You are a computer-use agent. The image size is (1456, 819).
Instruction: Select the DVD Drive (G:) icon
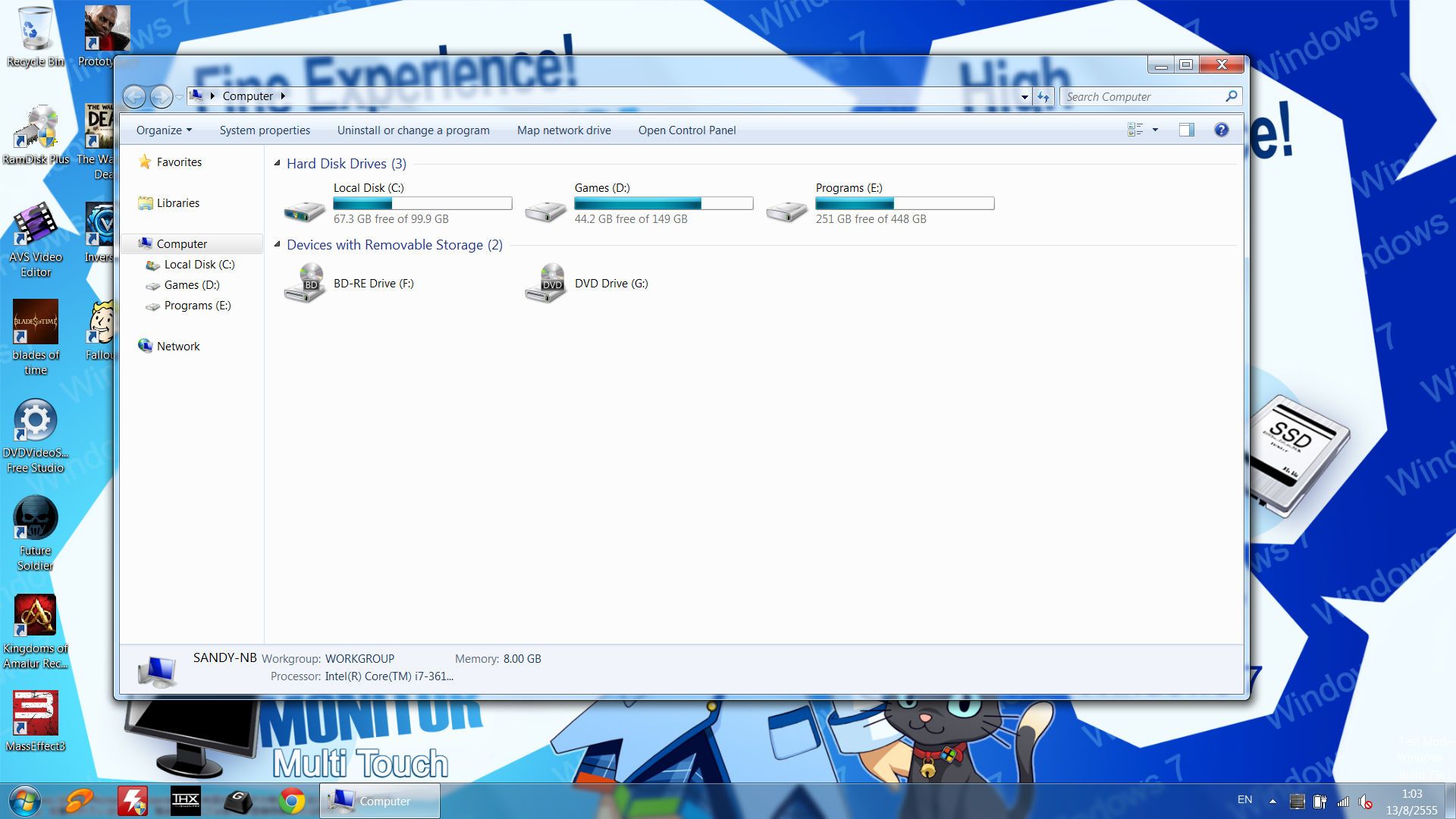[x=546, y=283]
